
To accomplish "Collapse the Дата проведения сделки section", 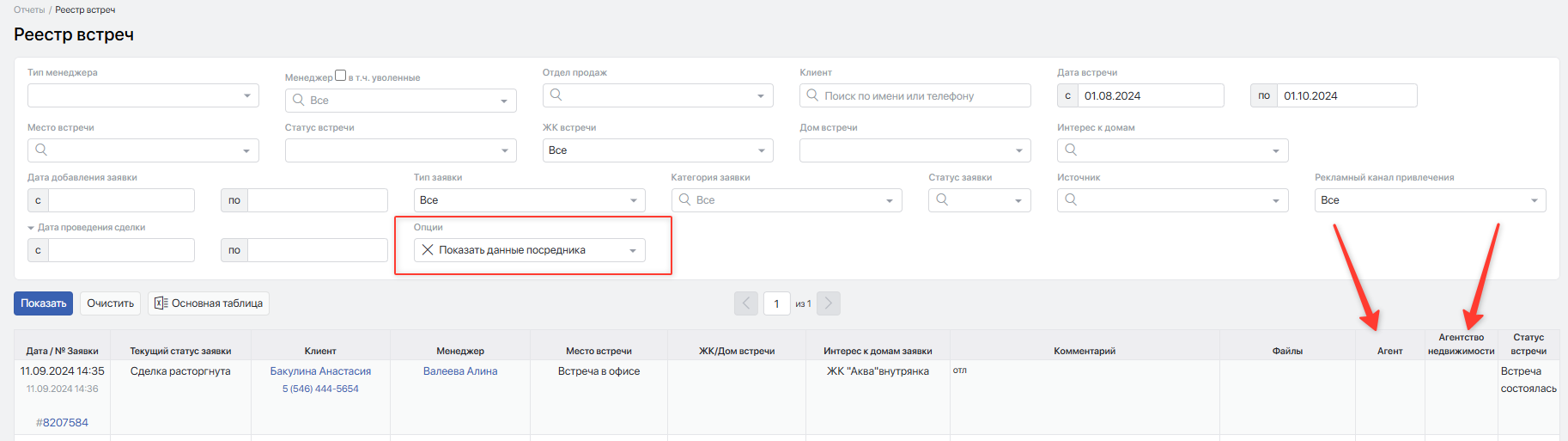I will tap(31, 228).
